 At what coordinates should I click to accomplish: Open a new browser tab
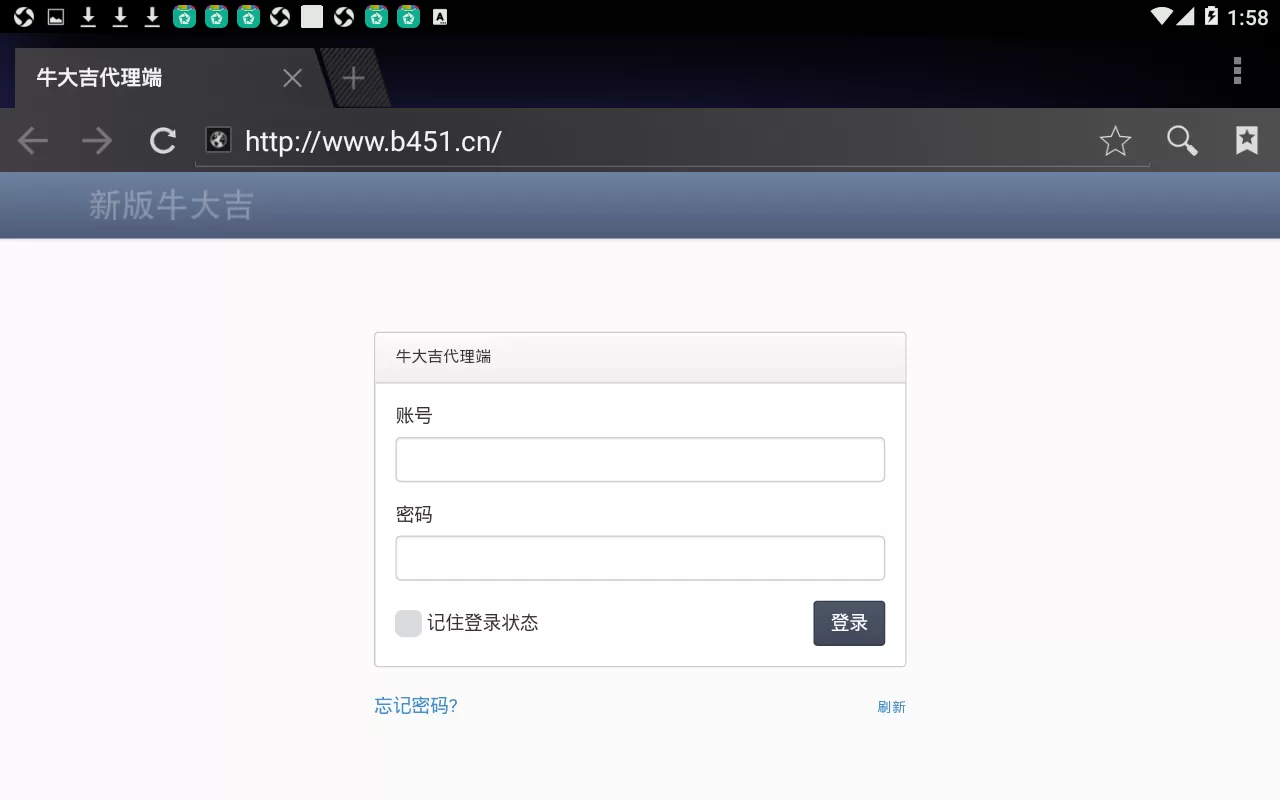[x=352, y=77]
